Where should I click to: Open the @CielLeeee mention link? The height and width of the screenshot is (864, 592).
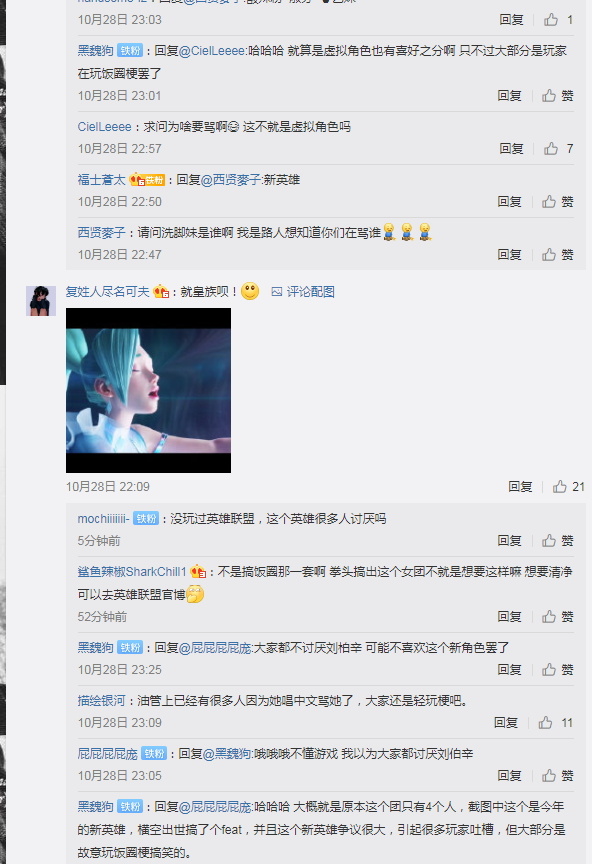click(212, 51)
